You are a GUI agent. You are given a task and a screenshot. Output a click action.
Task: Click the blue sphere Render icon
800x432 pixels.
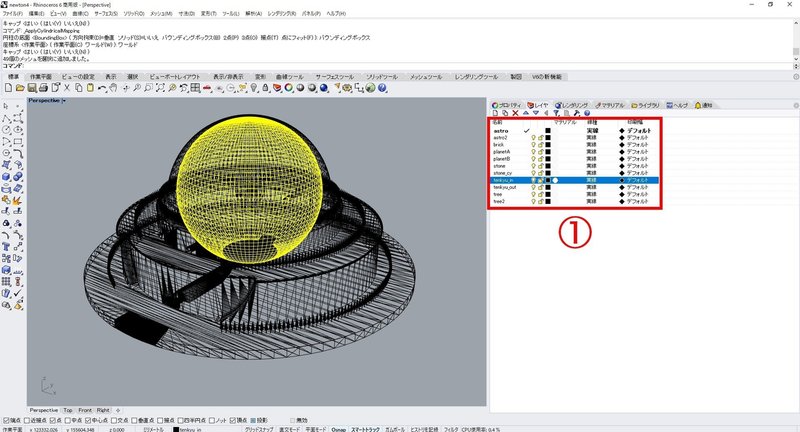pyautogui.click(x=323, y=88)
